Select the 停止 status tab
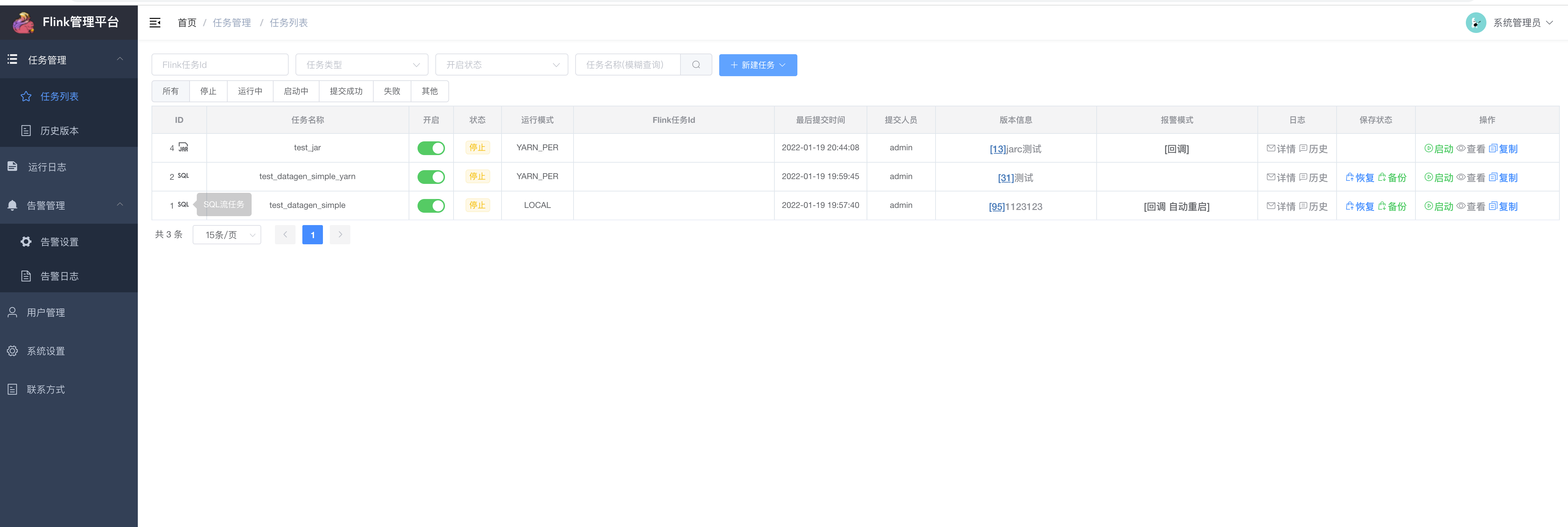 [x=208, y=91]
